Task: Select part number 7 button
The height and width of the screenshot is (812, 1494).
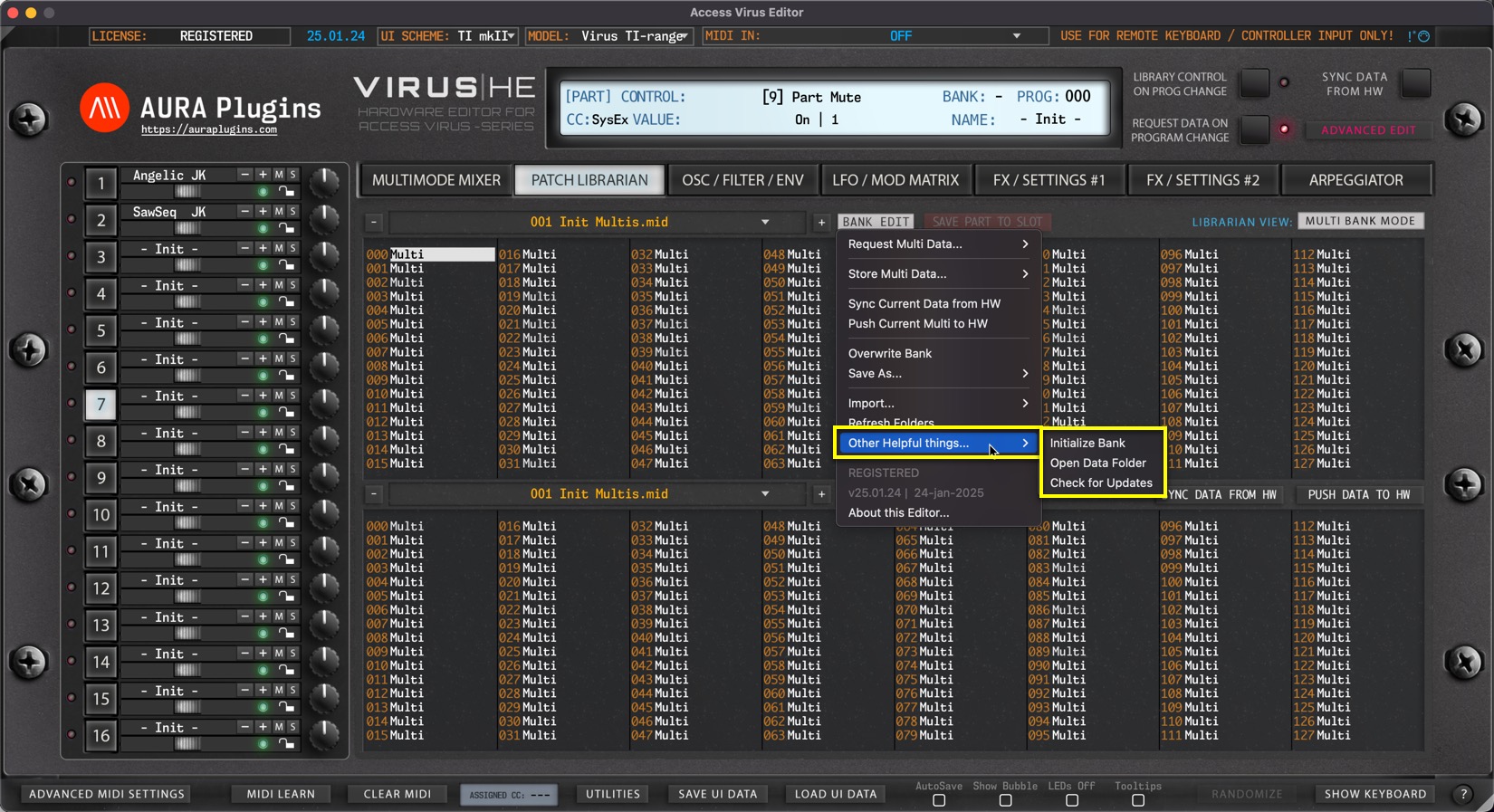Action: pyautogui.click(x=101, y=405)
